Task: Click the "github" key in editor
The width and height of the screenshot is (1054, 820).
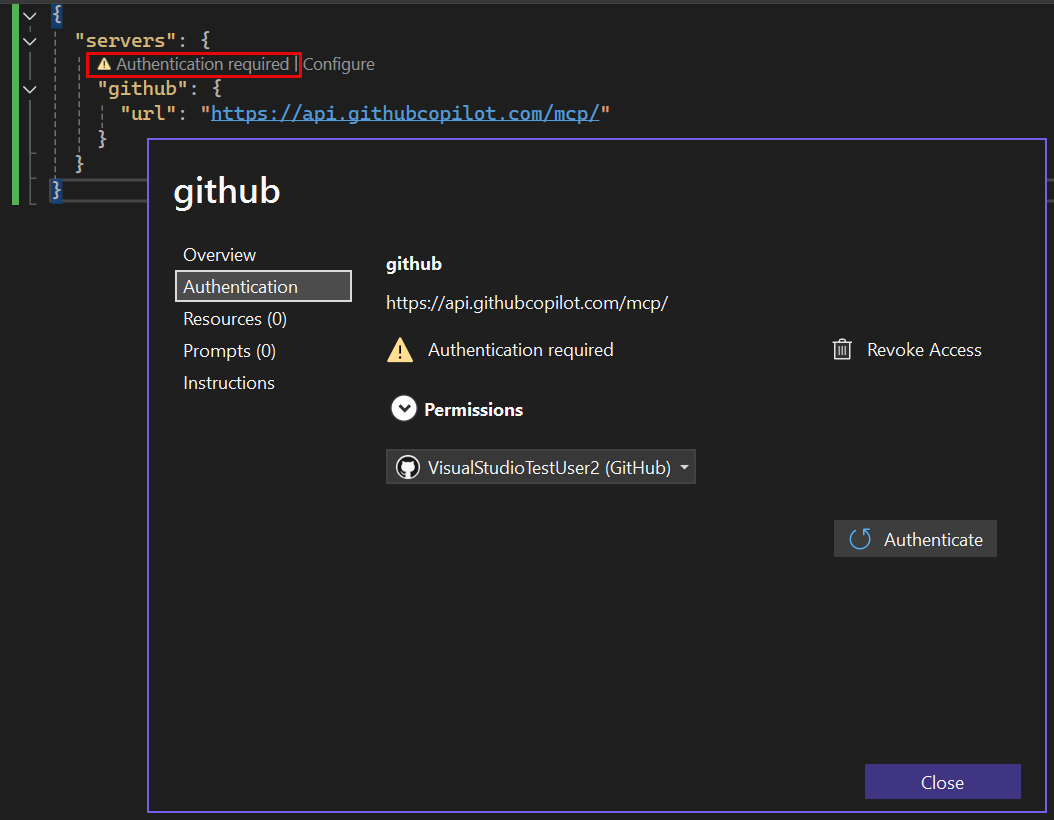Action: point(143,89)
